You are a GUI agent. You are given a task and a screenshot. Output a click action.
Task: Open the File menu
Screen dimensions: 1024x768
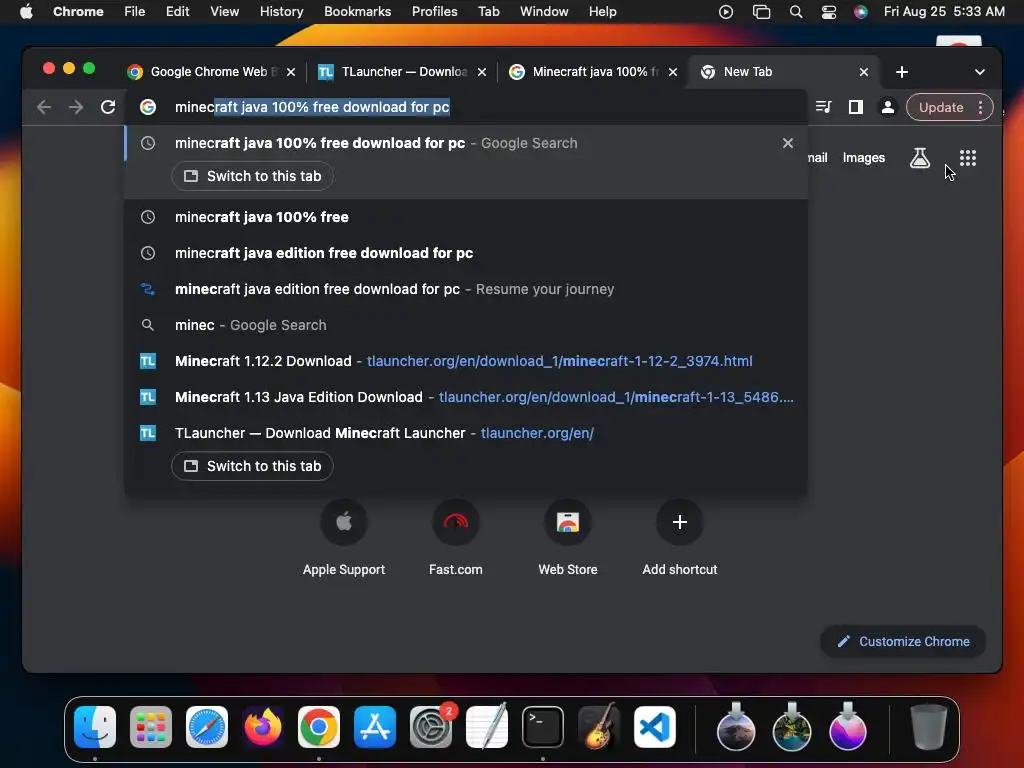point(135,12)
